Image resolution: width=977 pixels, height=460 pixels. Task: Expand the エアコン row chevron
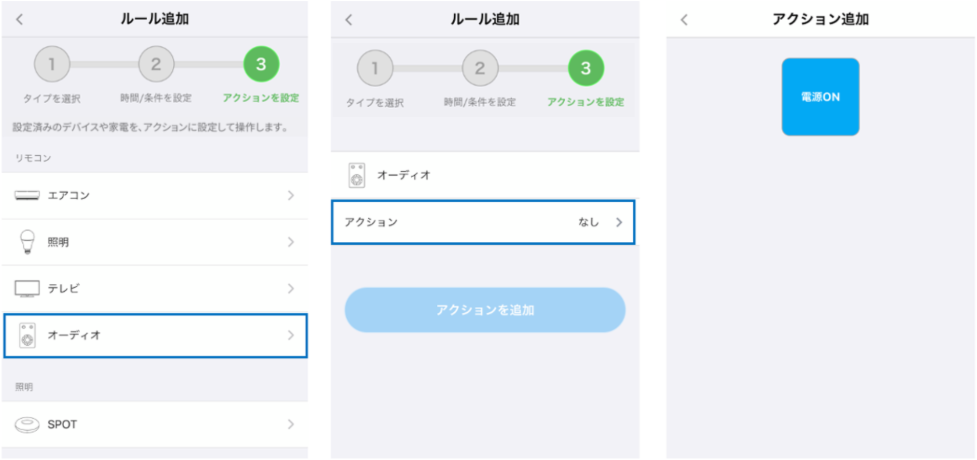tap(290, 196)
